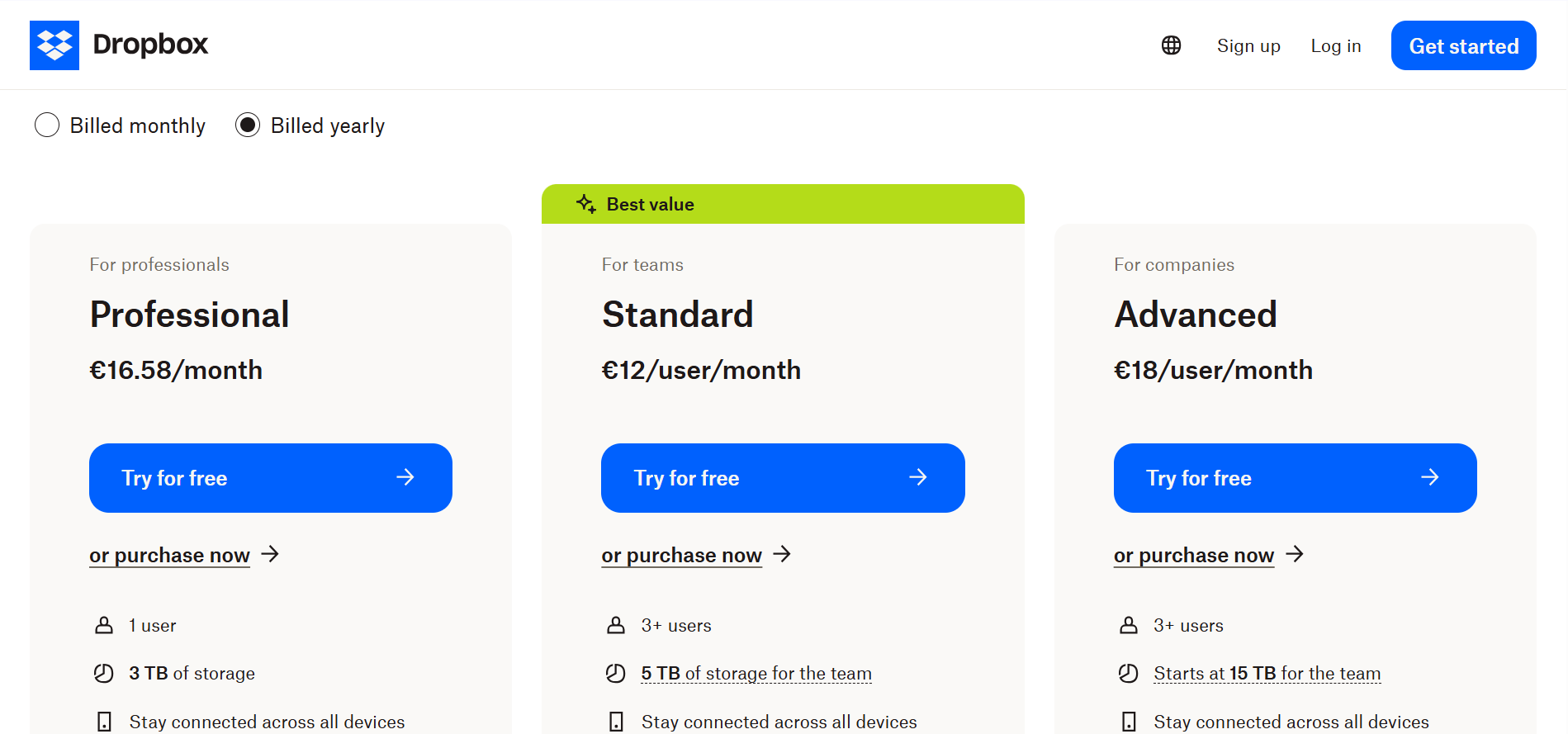Open the Log in menu item
The height and width of the screenshot is (734, 1568).
pyautogui.click(x=1335, y=45)
